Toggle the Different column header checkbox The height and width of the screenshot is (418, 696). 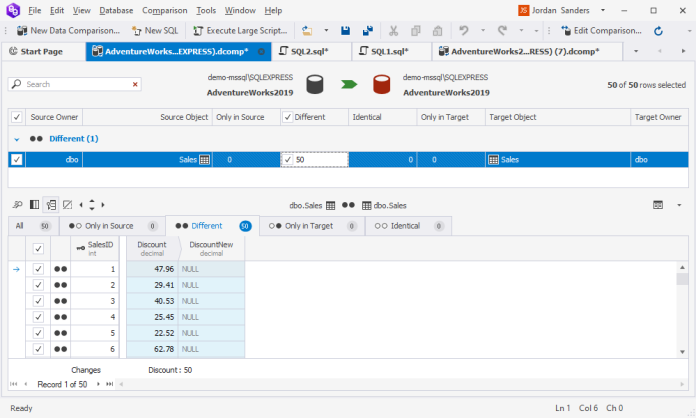click(288, 117)
